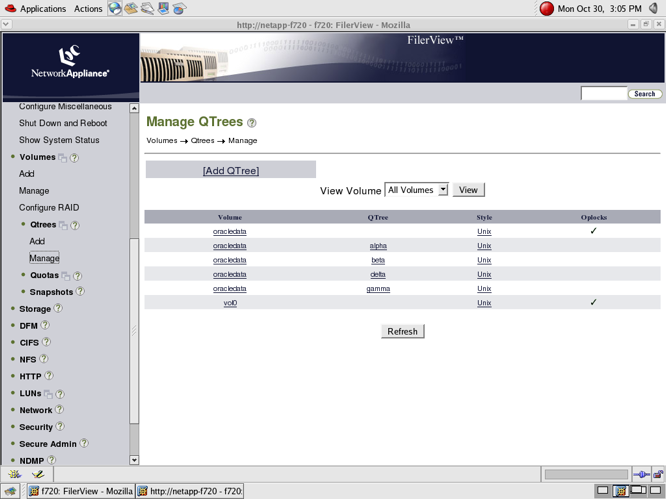The height and width of the screenshot is (499, 666).
Task: Click the Search button
Action: (x=645, y=94)
